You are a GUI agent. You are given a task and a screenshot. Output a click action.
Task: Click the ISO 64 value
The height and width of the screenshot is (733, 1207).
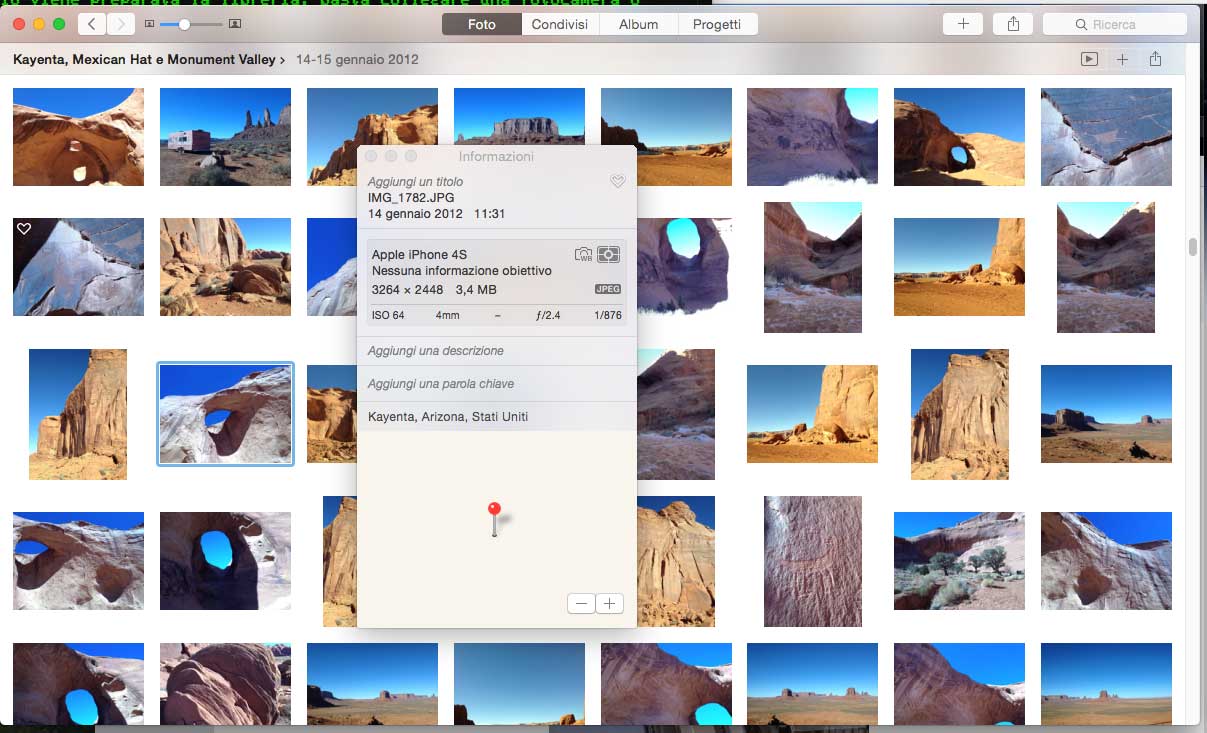tap(388, 316)
